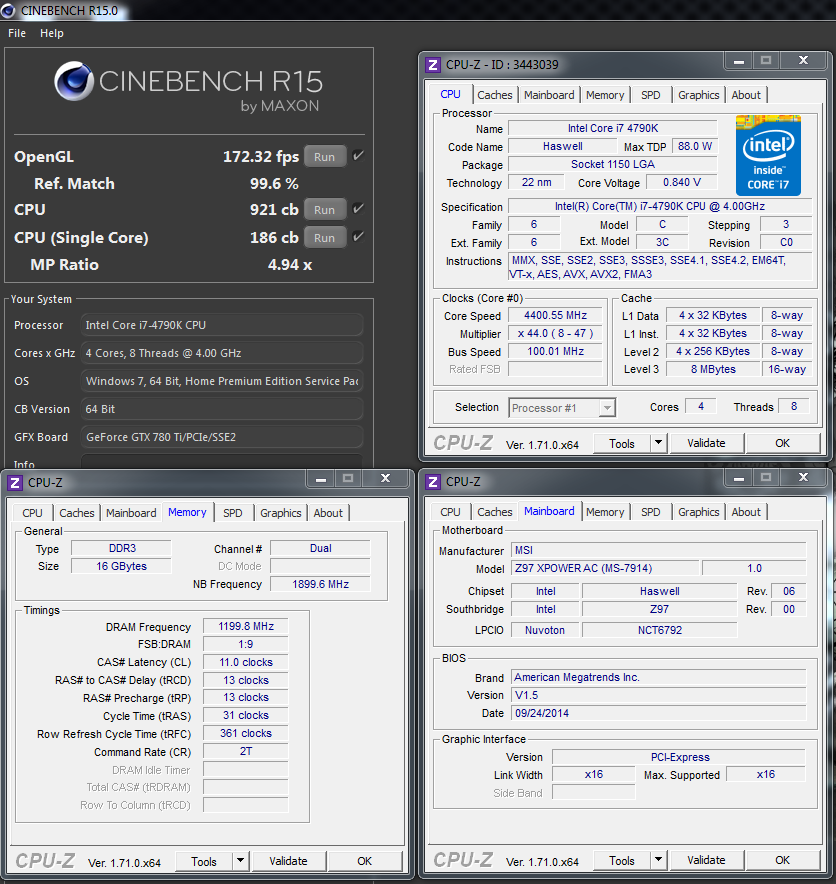Screen dimensions: 836x884
Task: Open Tools dropdown arrow in CPU-Z Memory window
Action: [x=240, y=861]
